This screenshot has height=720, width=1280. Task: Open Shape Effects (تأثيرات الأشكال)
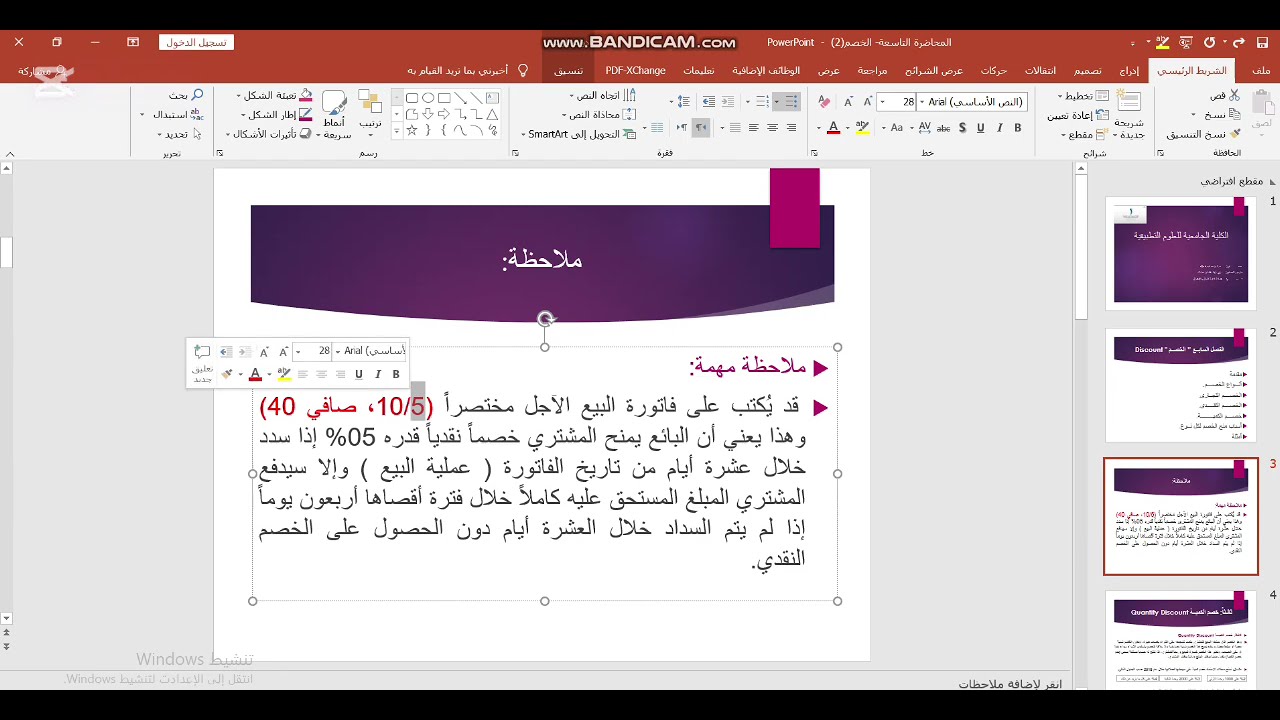pyautogui.click(x=268, y=134)
